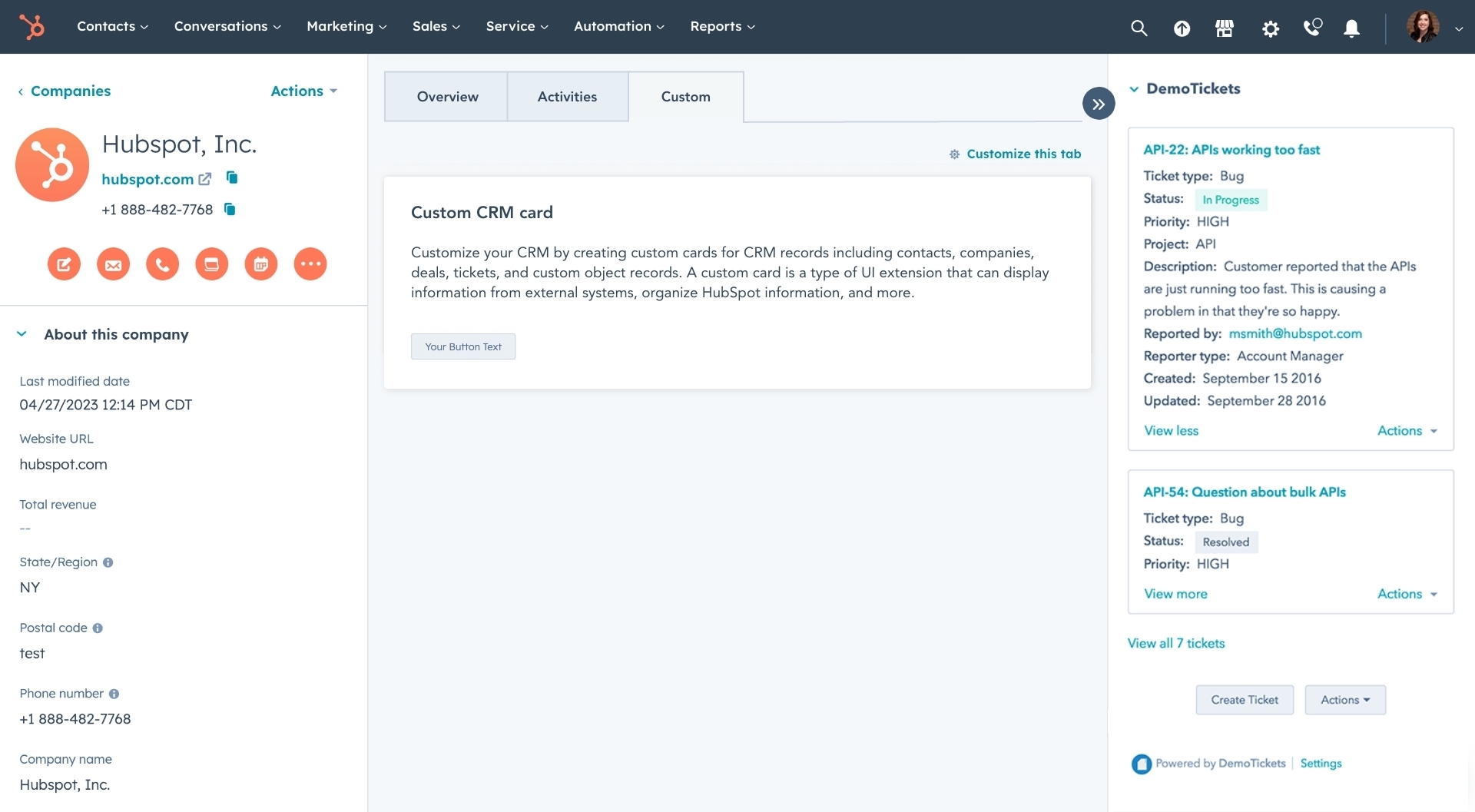Viewport: 1475px width, 812px height.
Task: Open the notifications bell
Action: pos(1351,28)
